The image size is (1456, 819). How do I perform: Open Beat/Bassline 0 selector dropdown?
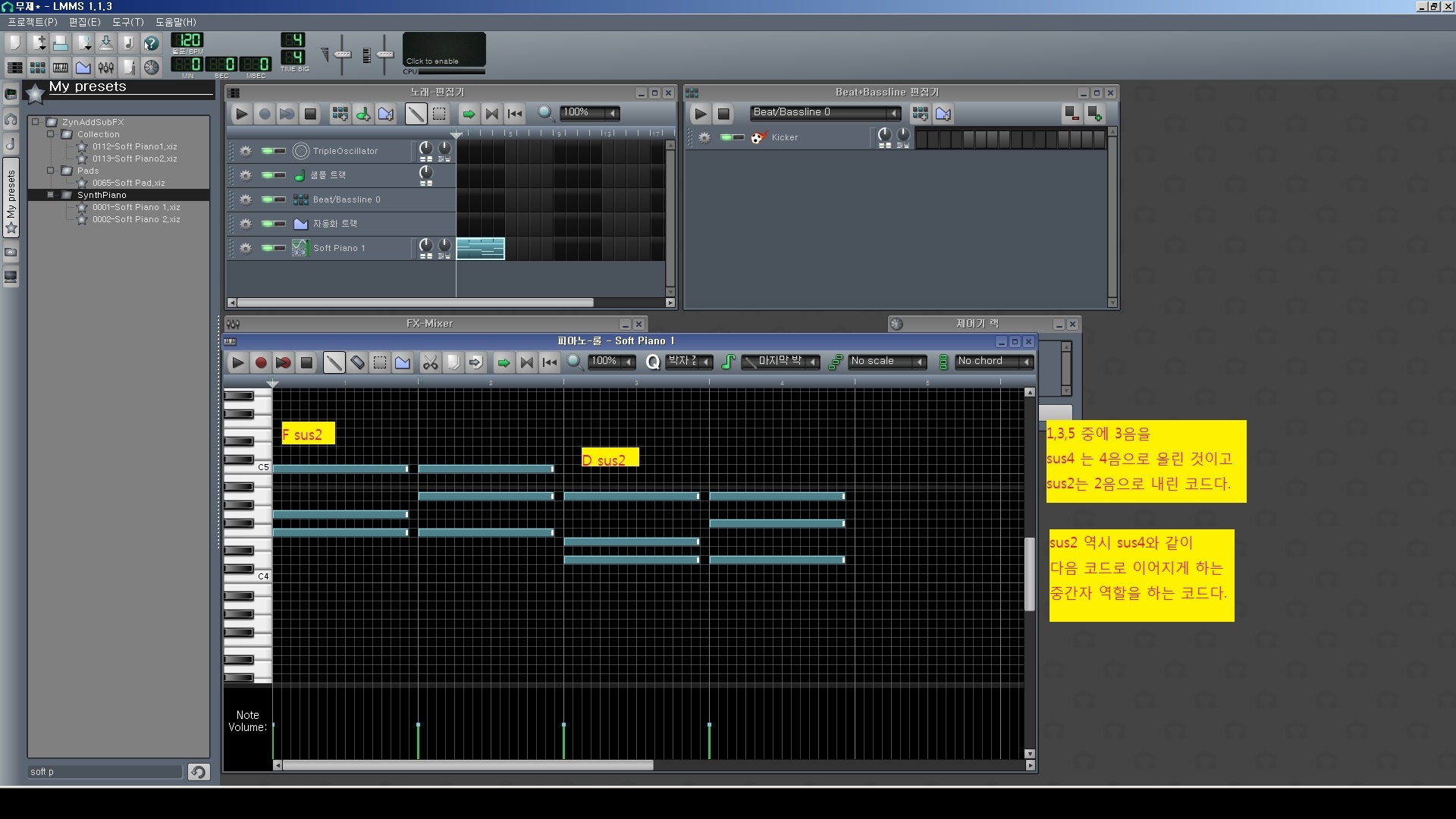click(825, 113)
